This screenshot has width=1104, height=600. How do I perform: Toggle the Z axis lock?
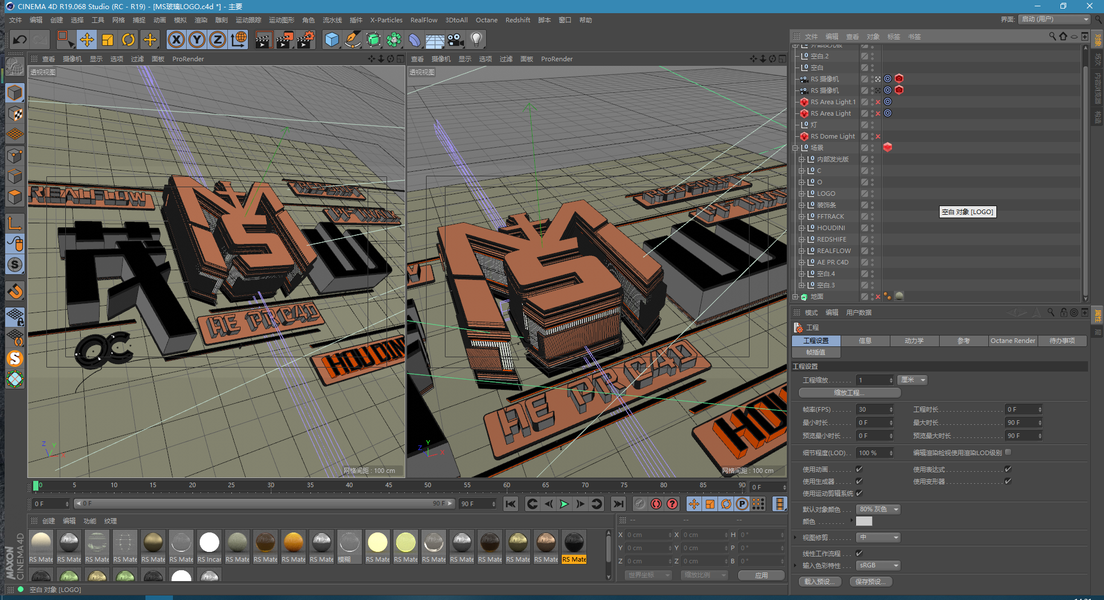click(218, 39)
